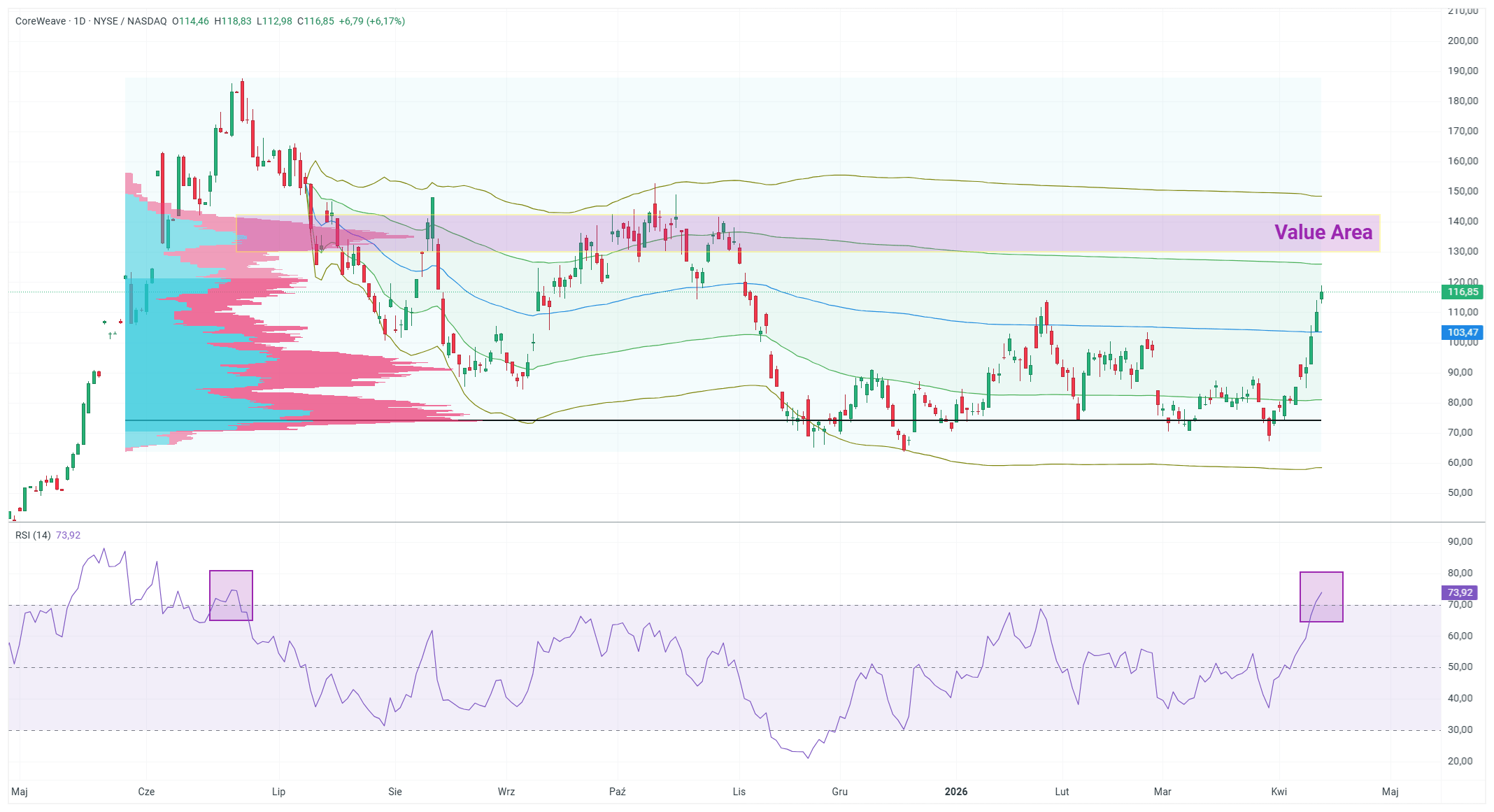This screenshot has height=812, width=1494.
Task: Click the green 116,85 current price label
Action: [x=1463, y=292]
